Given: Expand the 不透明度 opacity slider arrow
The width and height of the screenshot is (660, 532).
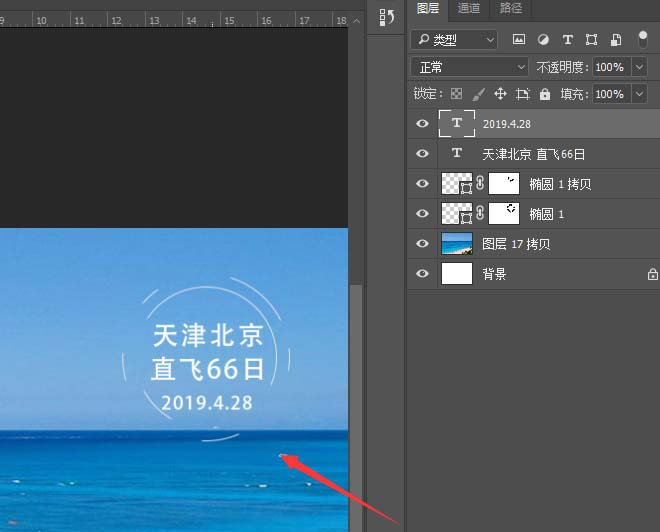Looking at the screenshot, I should point(639,67).
